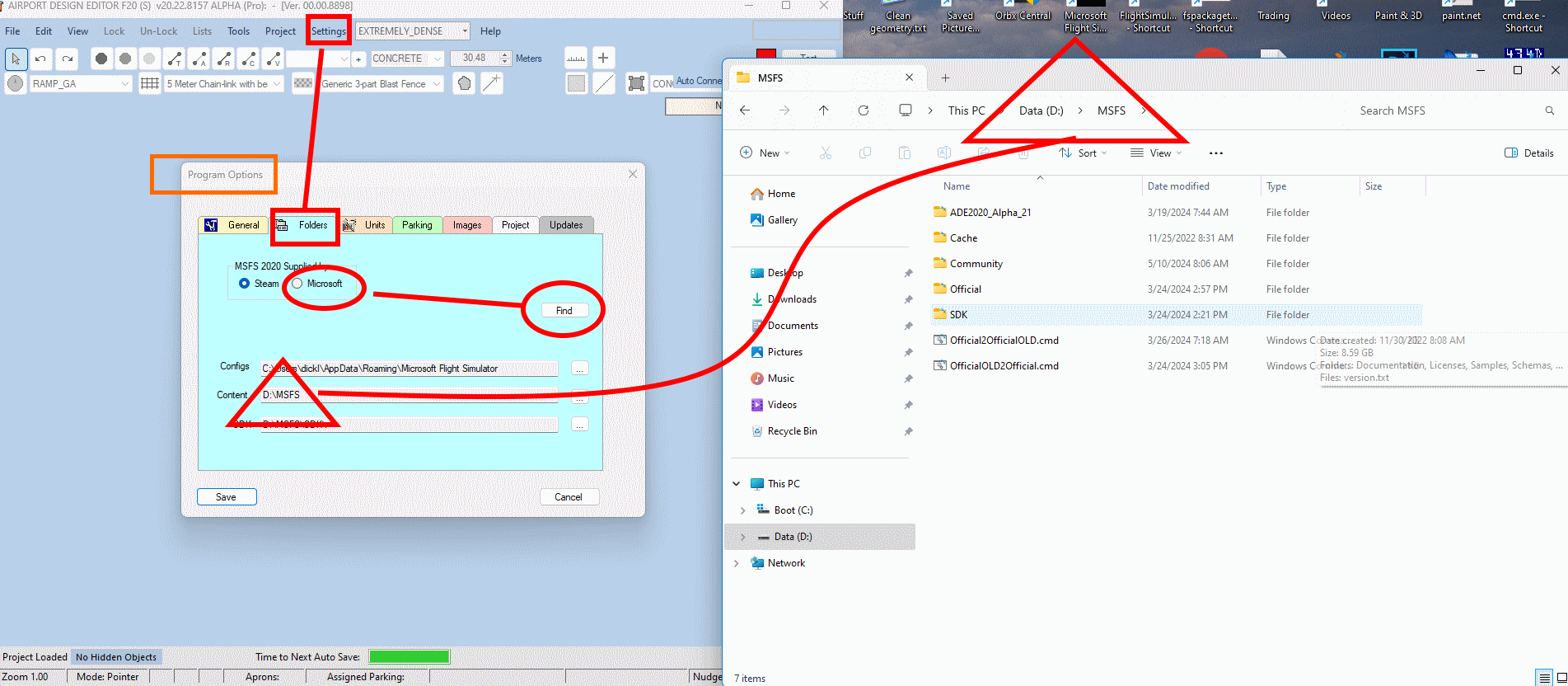The width and height of the screenshot is (1568, 686).
Task: Click the large plus icon beside the ruler
Action: click(x=603, y=58)
